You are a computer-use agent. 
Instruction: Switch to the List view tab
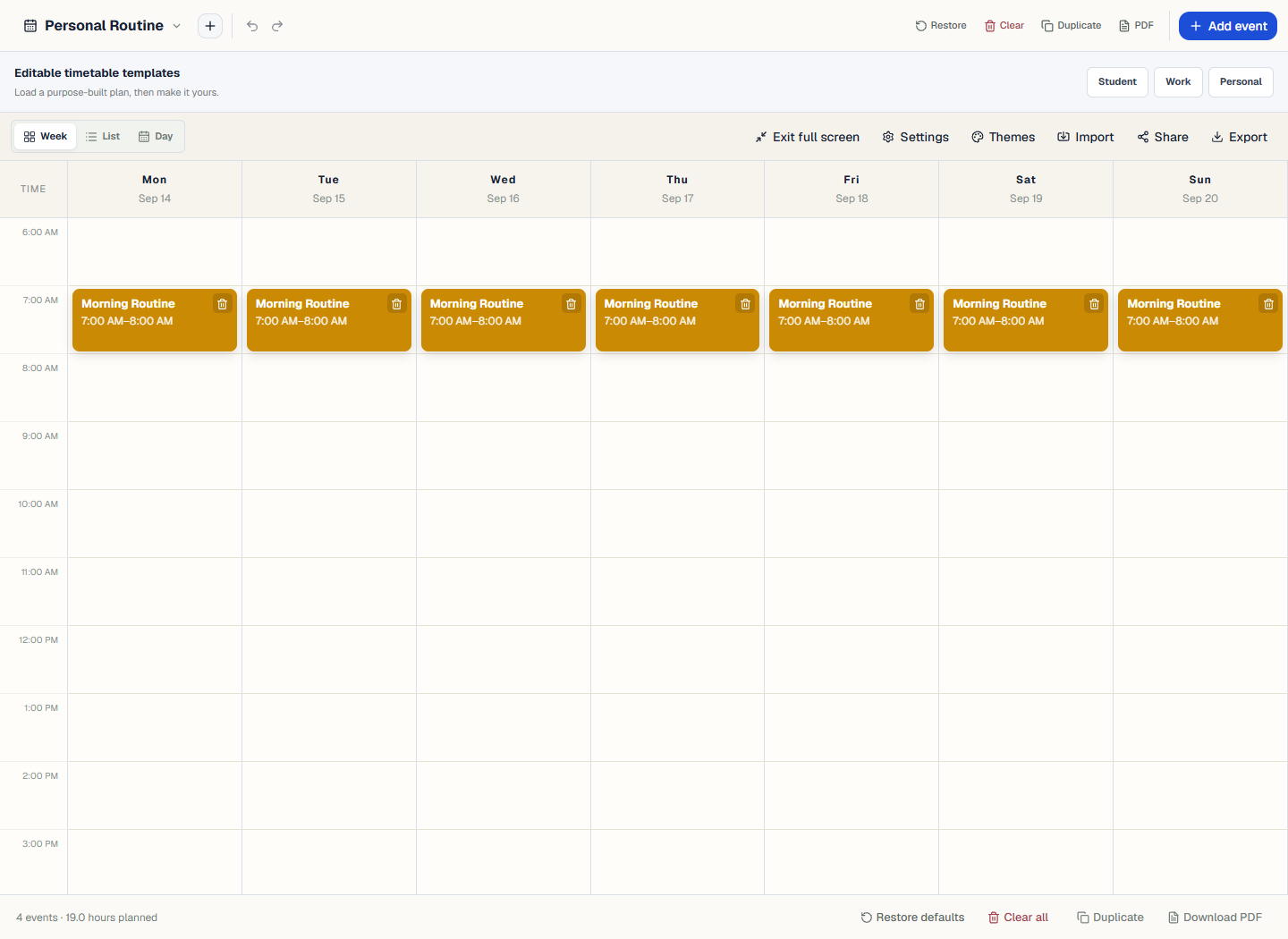tap(103, 137)
